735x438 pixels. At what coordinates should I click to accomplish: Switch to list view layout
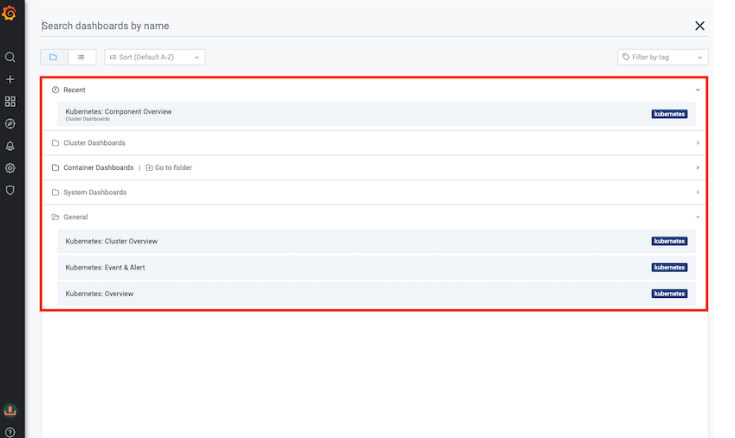(82, 57)
